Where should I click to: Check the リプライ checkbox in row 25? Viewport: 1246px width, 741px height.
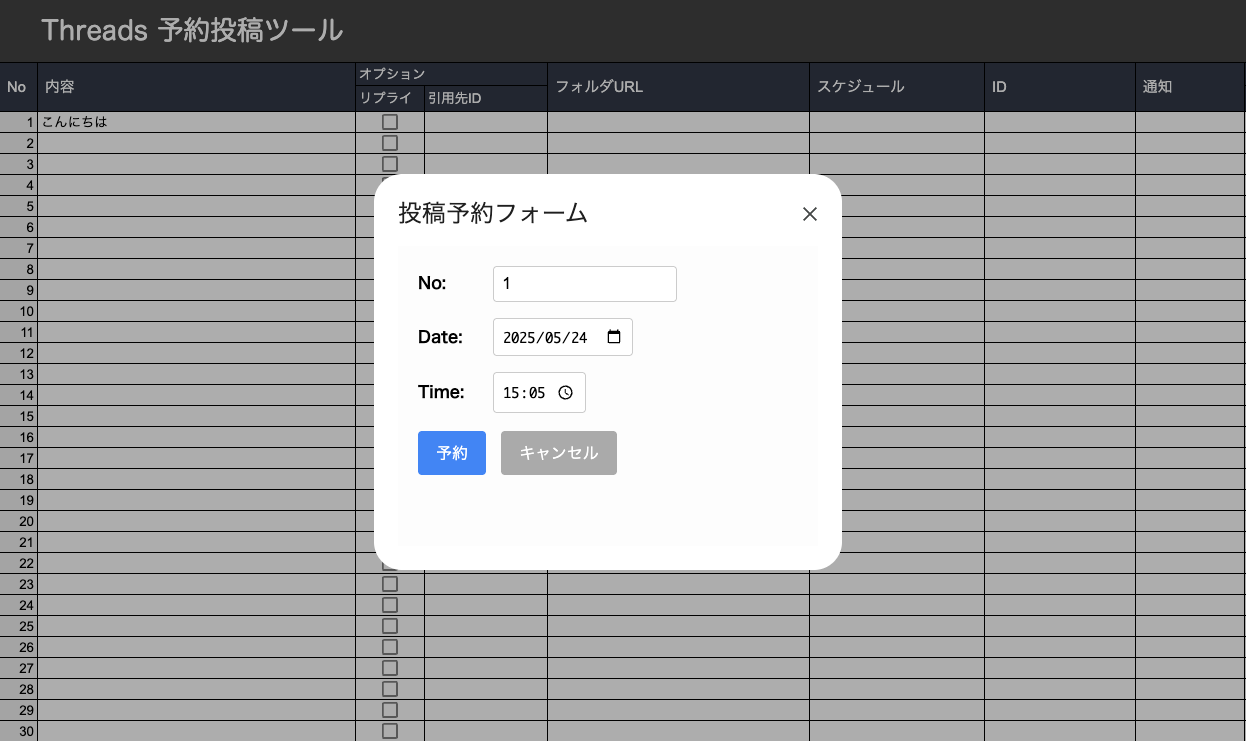coord(390,626)
